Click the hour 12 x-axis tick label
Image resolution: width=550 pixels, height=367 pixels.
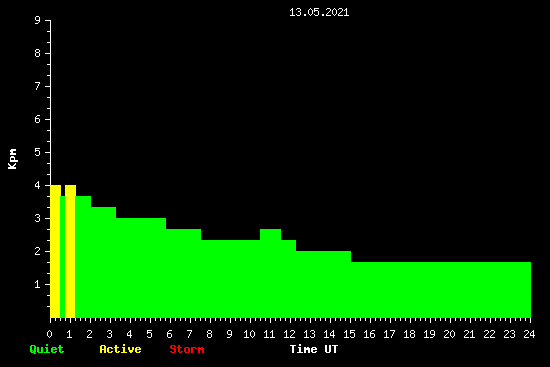[x=289, y=334]
